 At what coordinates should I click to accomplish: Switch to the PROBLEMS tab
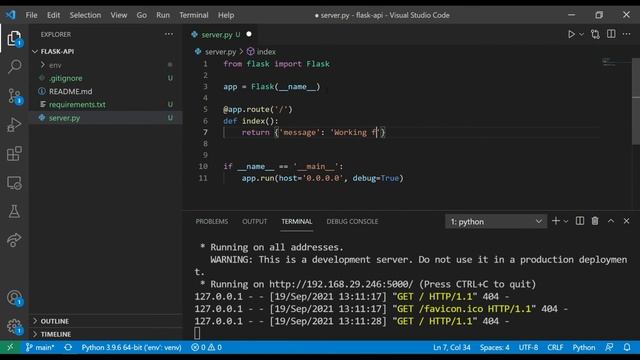tap(212, 221)
